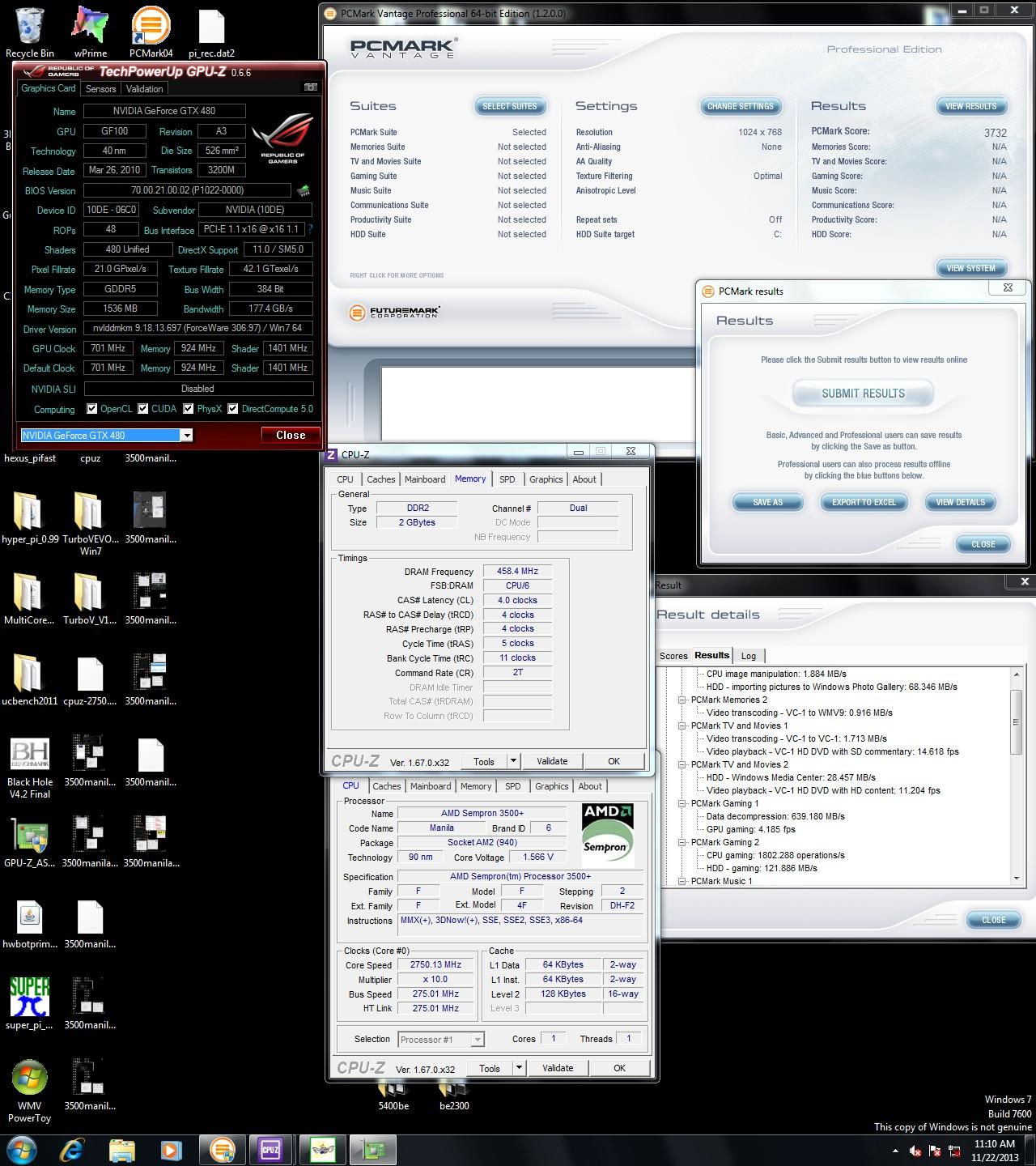Switch to CPU-Z taskbar button
Screen dimensions: 1036x1166
pos(270,1150)
